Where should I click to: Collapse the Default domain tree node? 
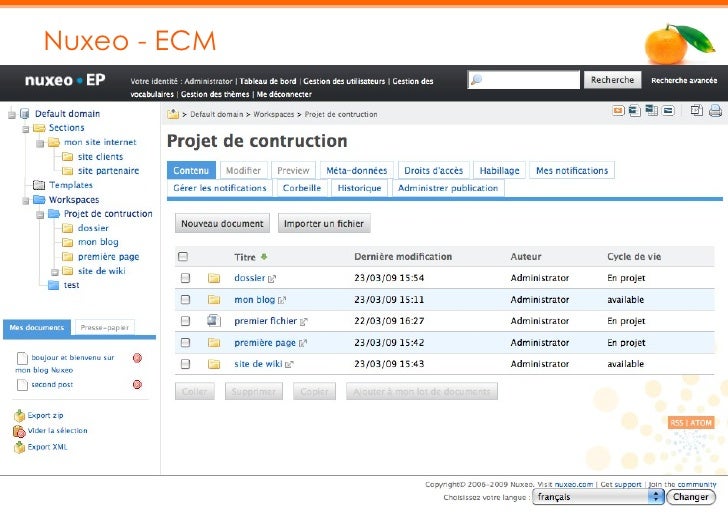coord(12,115)
